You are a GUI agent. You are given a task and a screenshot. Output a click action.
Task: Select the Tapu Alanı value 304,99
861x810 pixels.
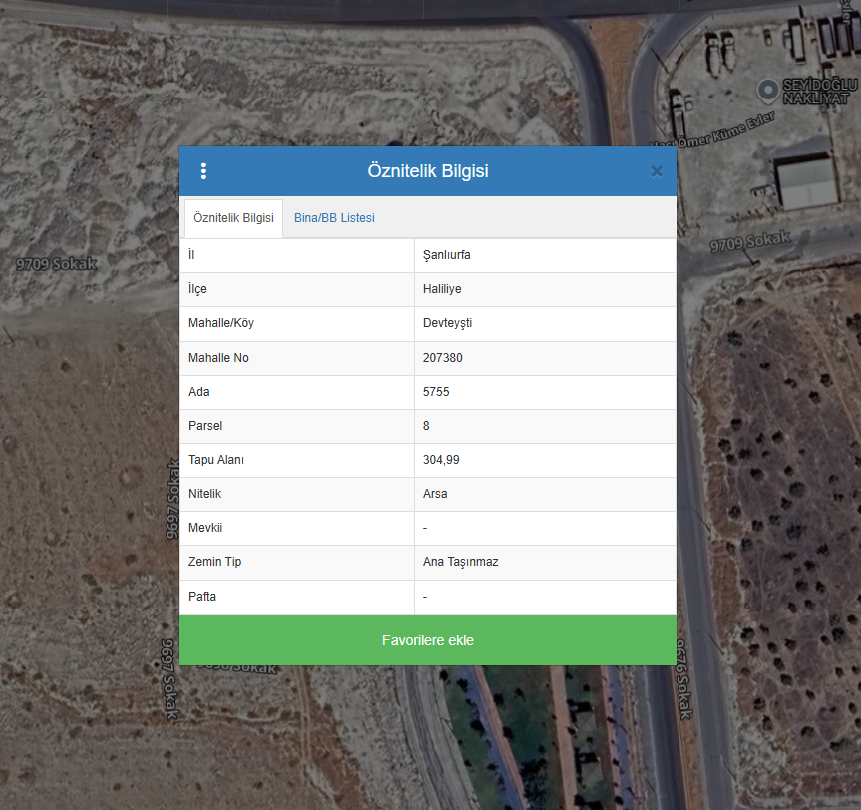pos(441,460)
